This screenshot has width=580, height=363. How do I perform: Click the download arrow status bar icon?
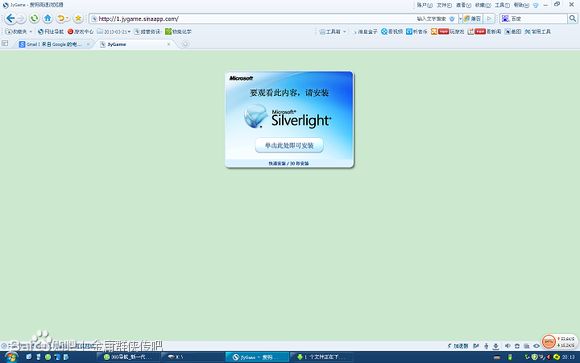tap(496, 346)
